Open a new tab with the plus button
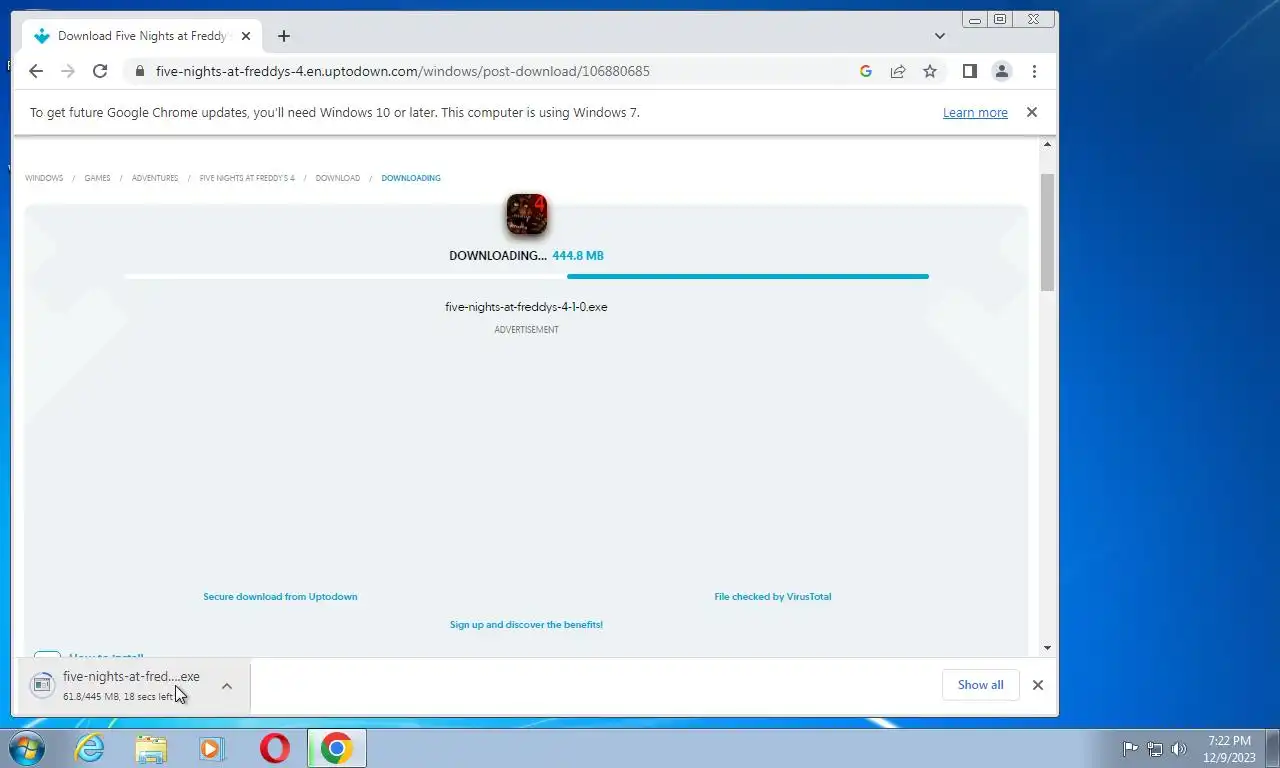 point(284,36)
